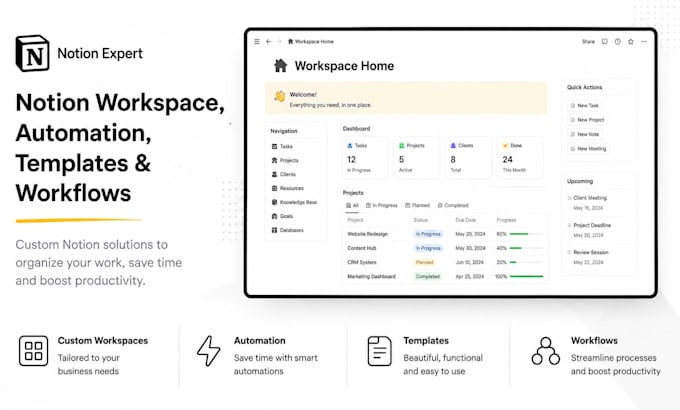Open Resources in Navigation
Viewport: 680px width, 410px height.
tap(288, 188)
